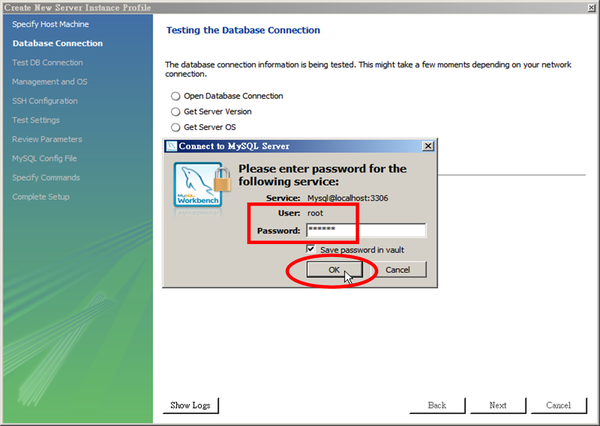Screen dimensions: 600x426
Task: Toggle the Save password in vault checkbox
Action: (x=311, y=249)
